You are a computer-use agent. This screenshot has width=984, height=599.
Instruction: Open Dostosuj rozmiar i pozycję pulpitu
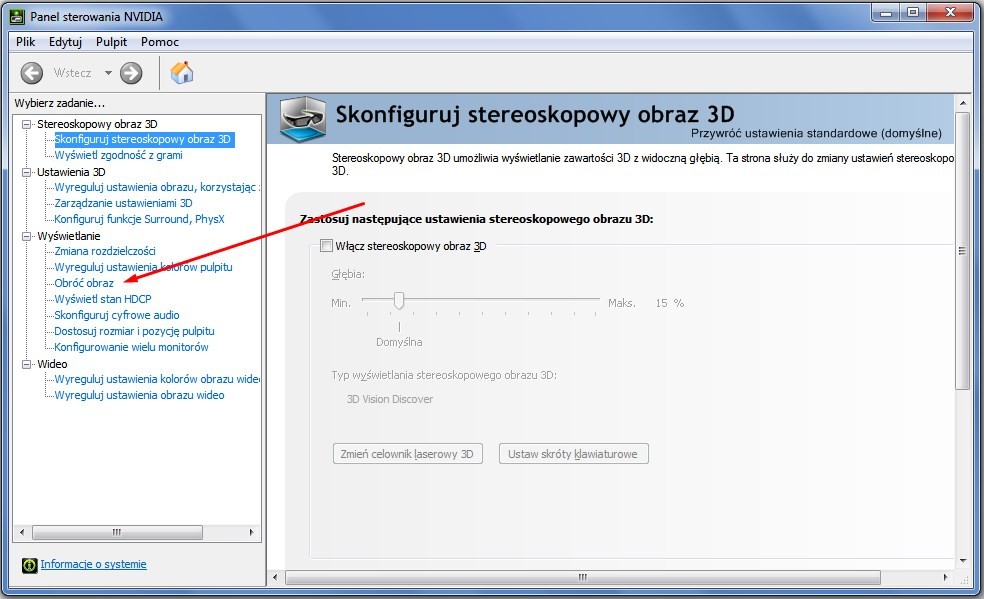point(134,331)
